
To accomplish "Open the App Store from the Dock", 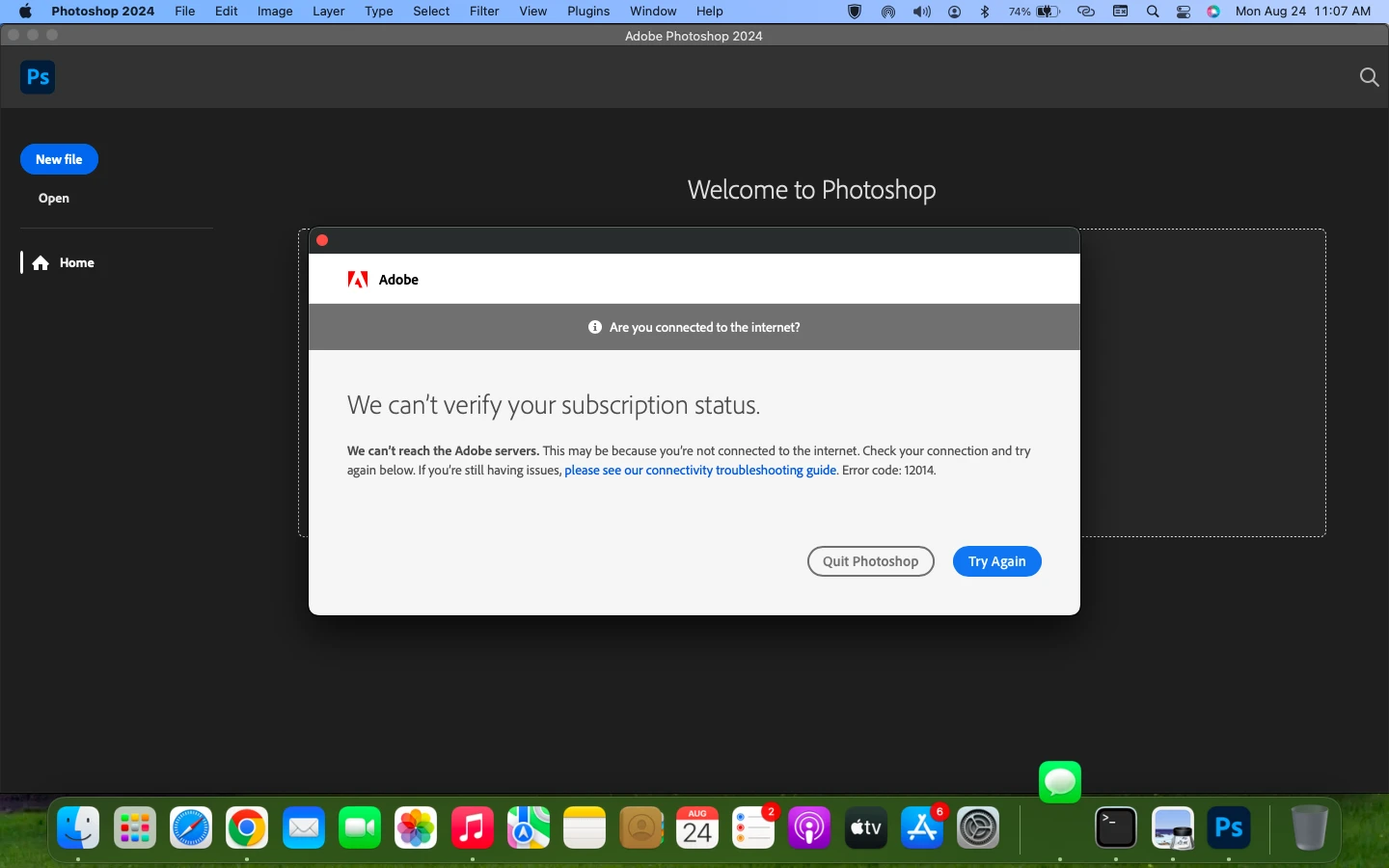I will coord(922,827).
